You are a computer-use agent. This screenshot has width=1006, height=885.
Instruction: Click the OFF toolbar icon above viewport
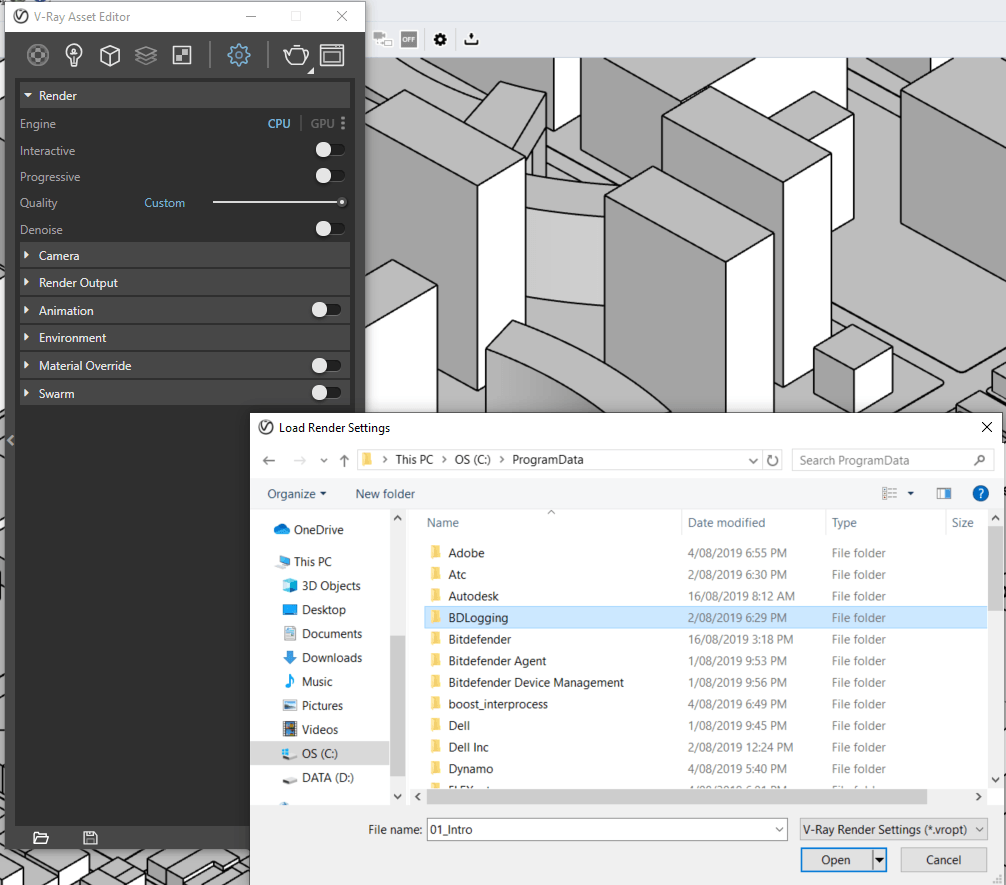pyautogui.click(x=409, y=39)
